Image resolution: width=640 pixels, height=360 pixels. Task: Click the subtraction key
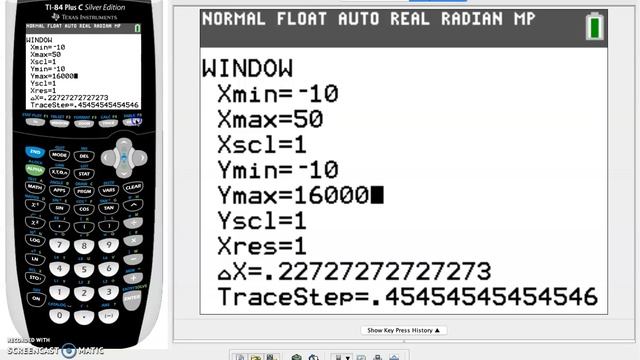pyautogui.click(x=133, y=259)
